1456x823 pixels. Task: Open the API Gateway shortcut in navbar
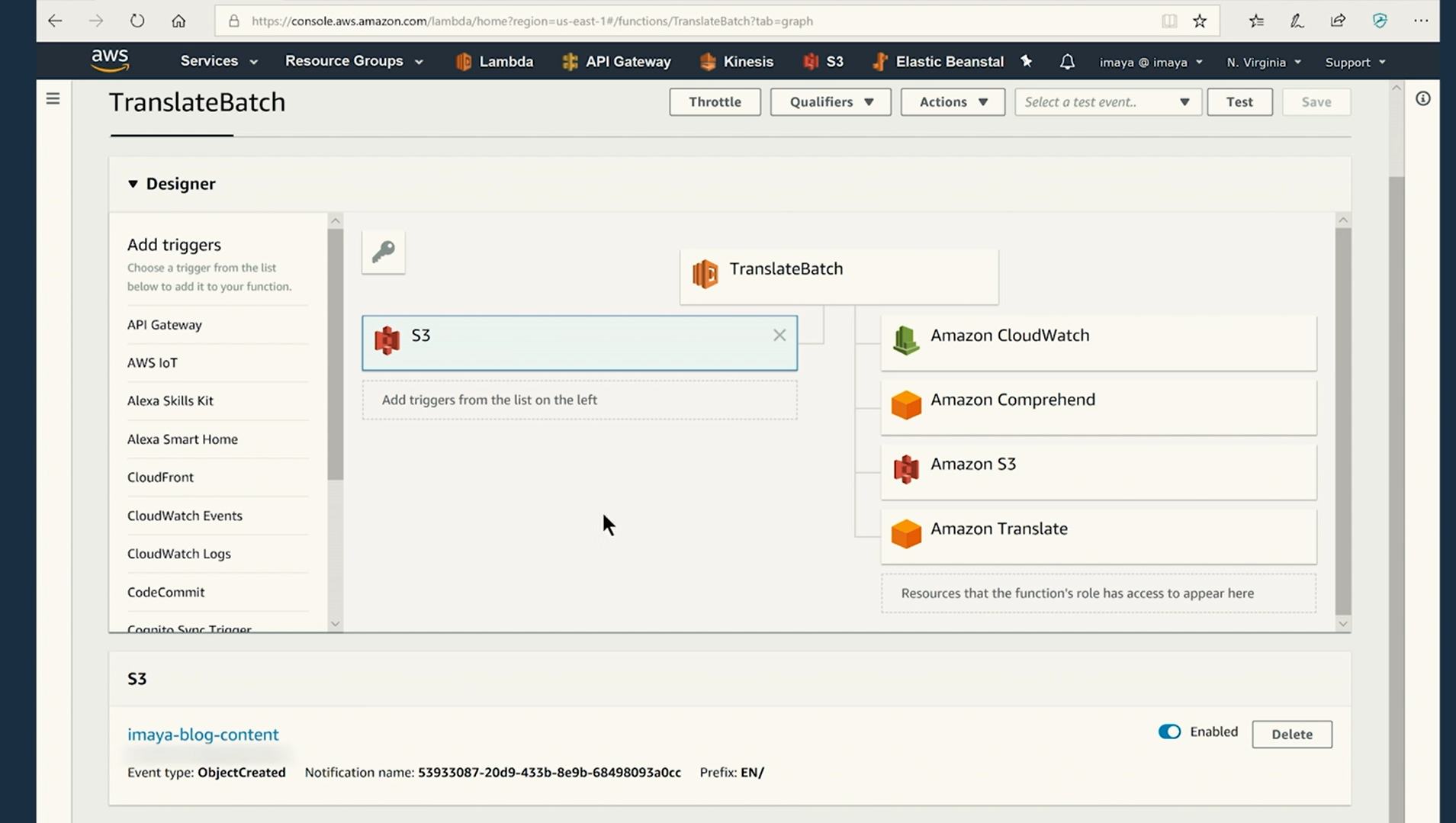tap(616, 62)
